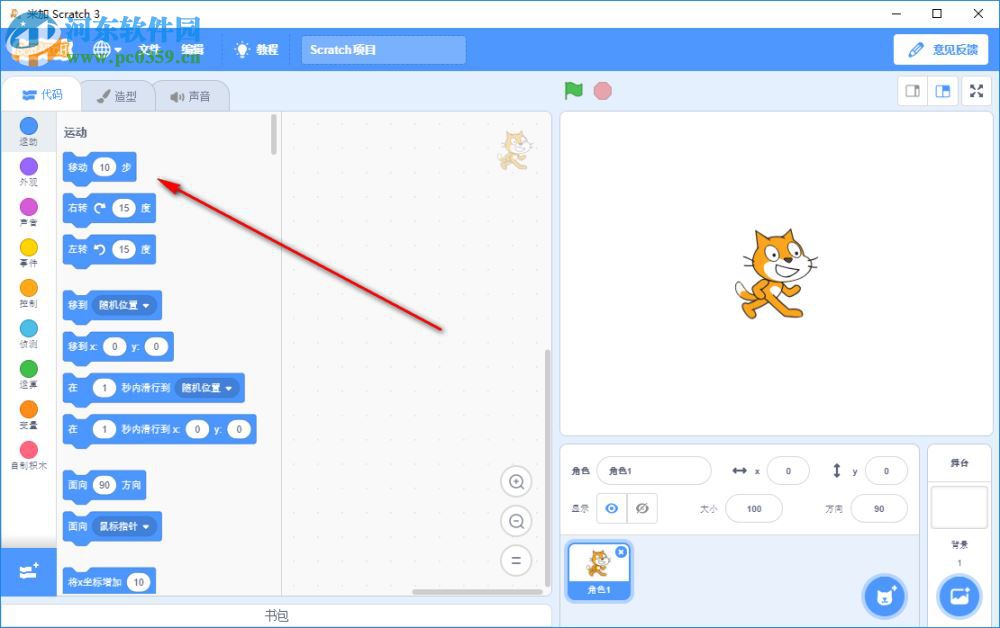The width and height of the screenshot is (1000, 628).
Task: Click the Scratch项目 project name field
Action: coord(383,49)
